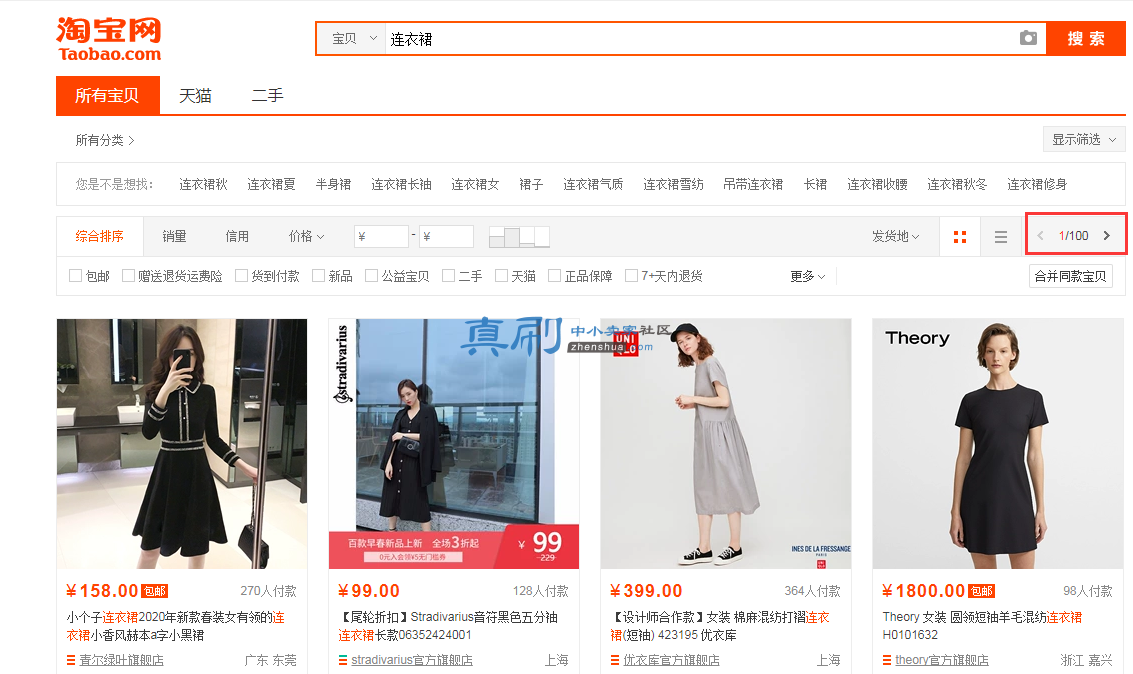Click the 合并同款宝贝 button
Viewport: 1133px width, 674px height.
[1070, 276]
